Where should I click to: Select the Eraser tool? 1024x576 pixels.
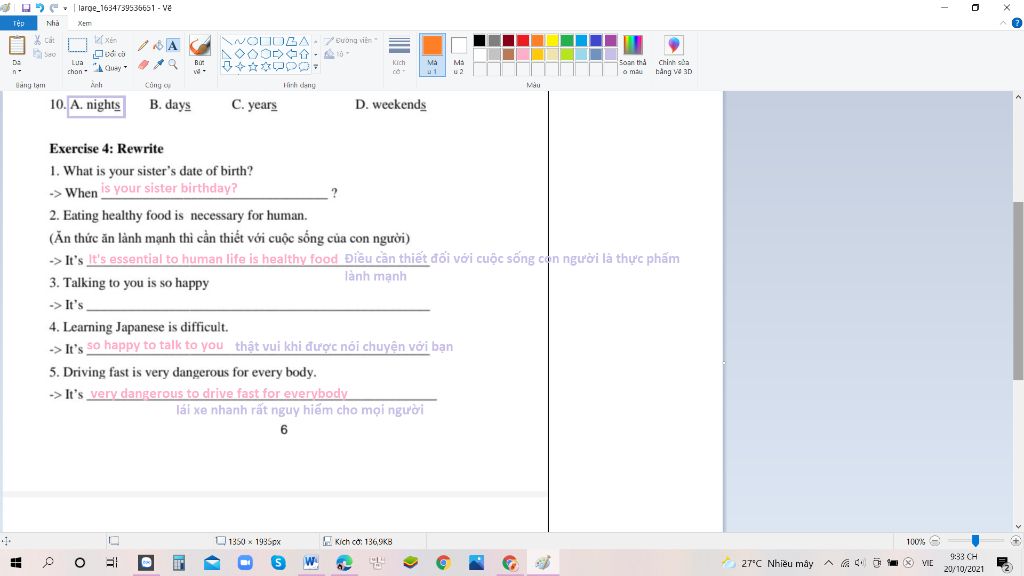click(143, 64)
